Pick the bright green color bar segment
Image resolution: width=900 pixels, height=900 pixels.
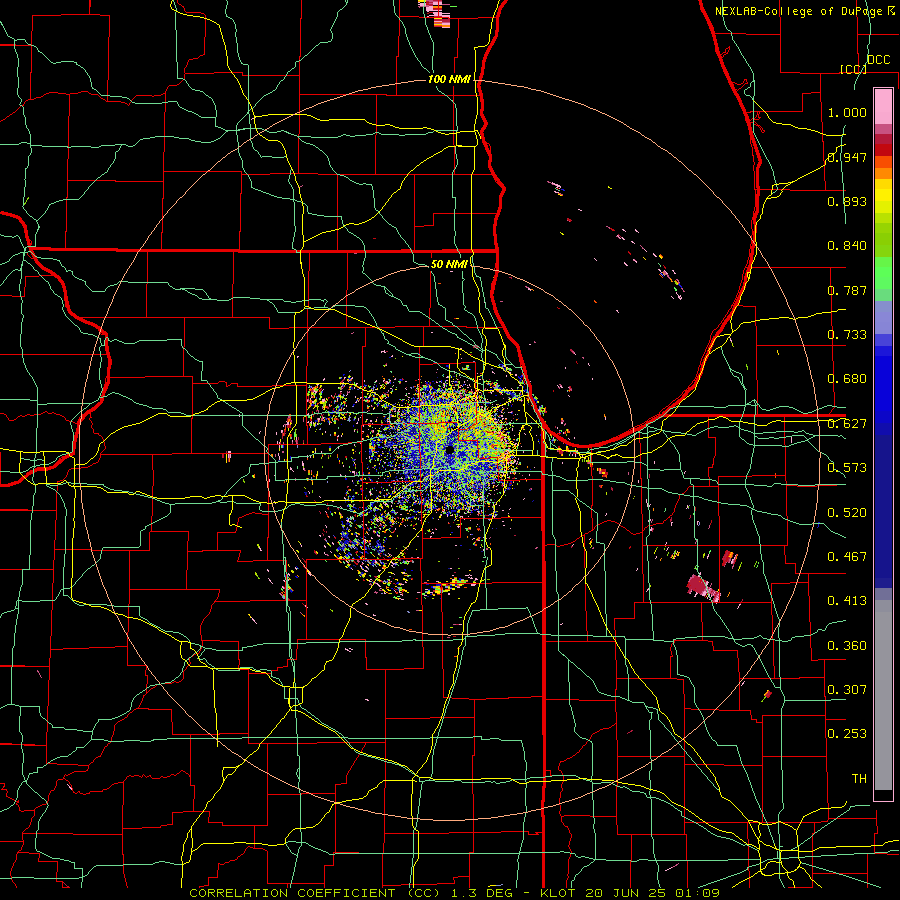pyautogui.click(x=883, y=273)
